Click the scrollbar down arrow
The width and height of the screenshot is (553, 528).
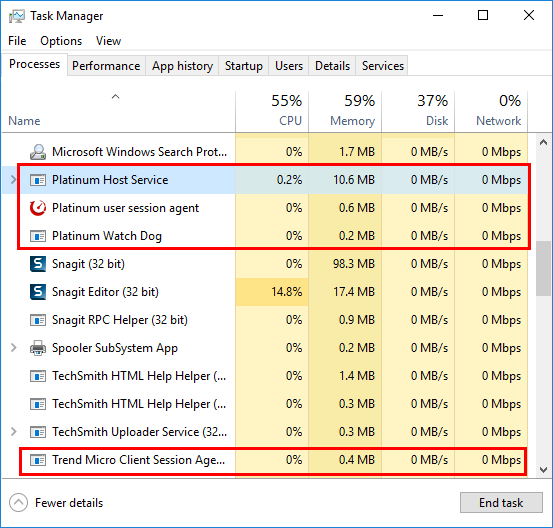pos(543,469)
